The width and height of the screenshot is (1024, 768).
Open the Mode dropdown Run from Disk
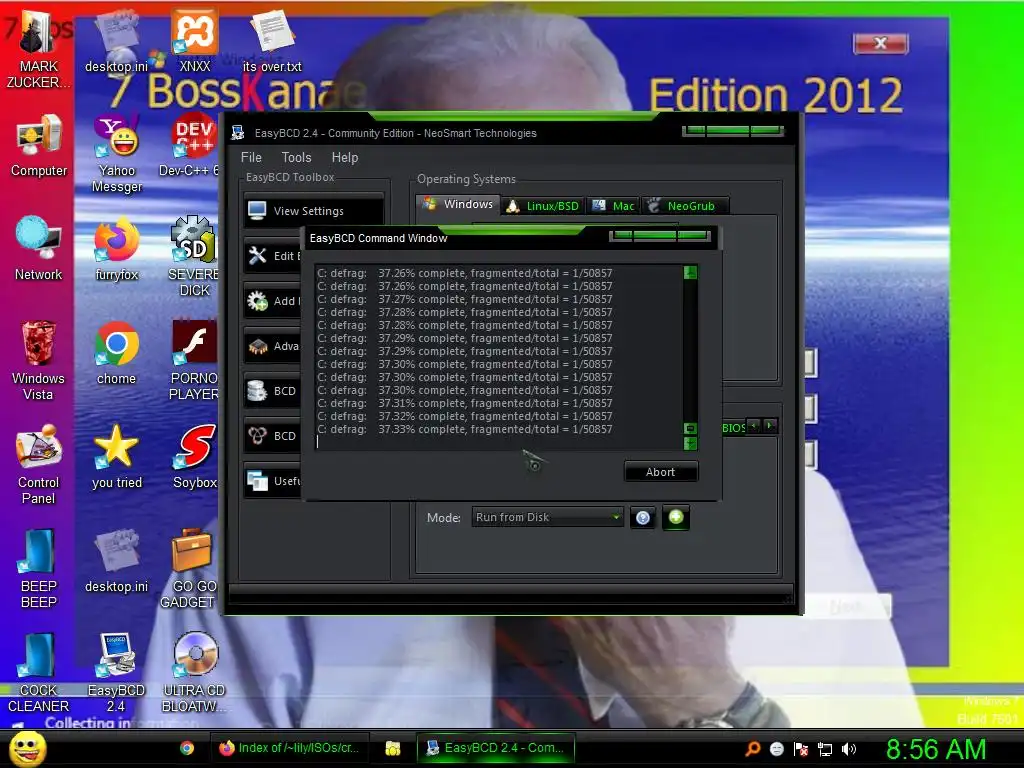547,517
